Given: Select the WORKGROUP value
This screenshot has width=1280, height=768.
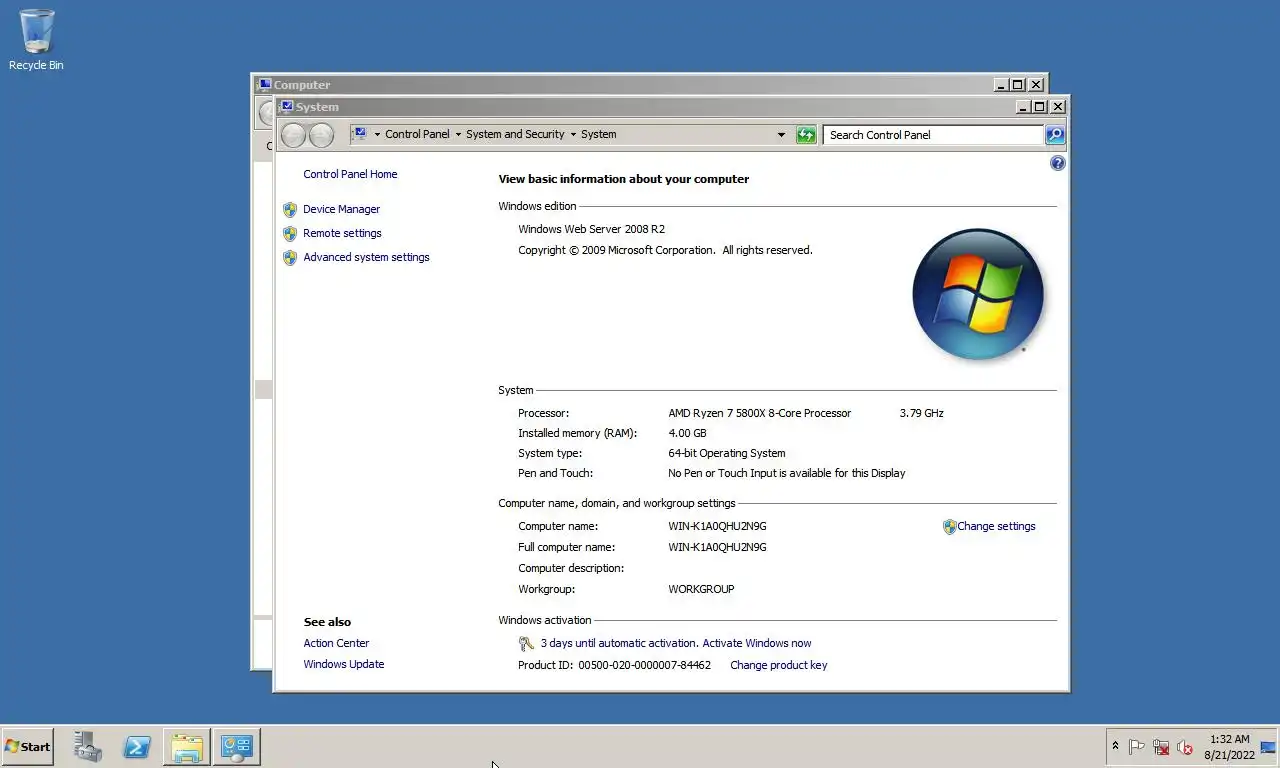Looking at the screenshot, I should coord(701,589).
